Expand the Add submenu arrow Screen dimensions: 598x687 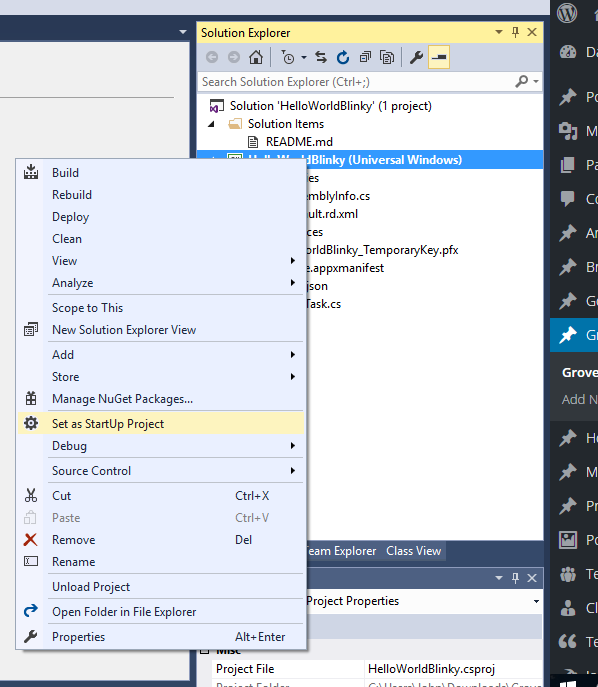293,354
